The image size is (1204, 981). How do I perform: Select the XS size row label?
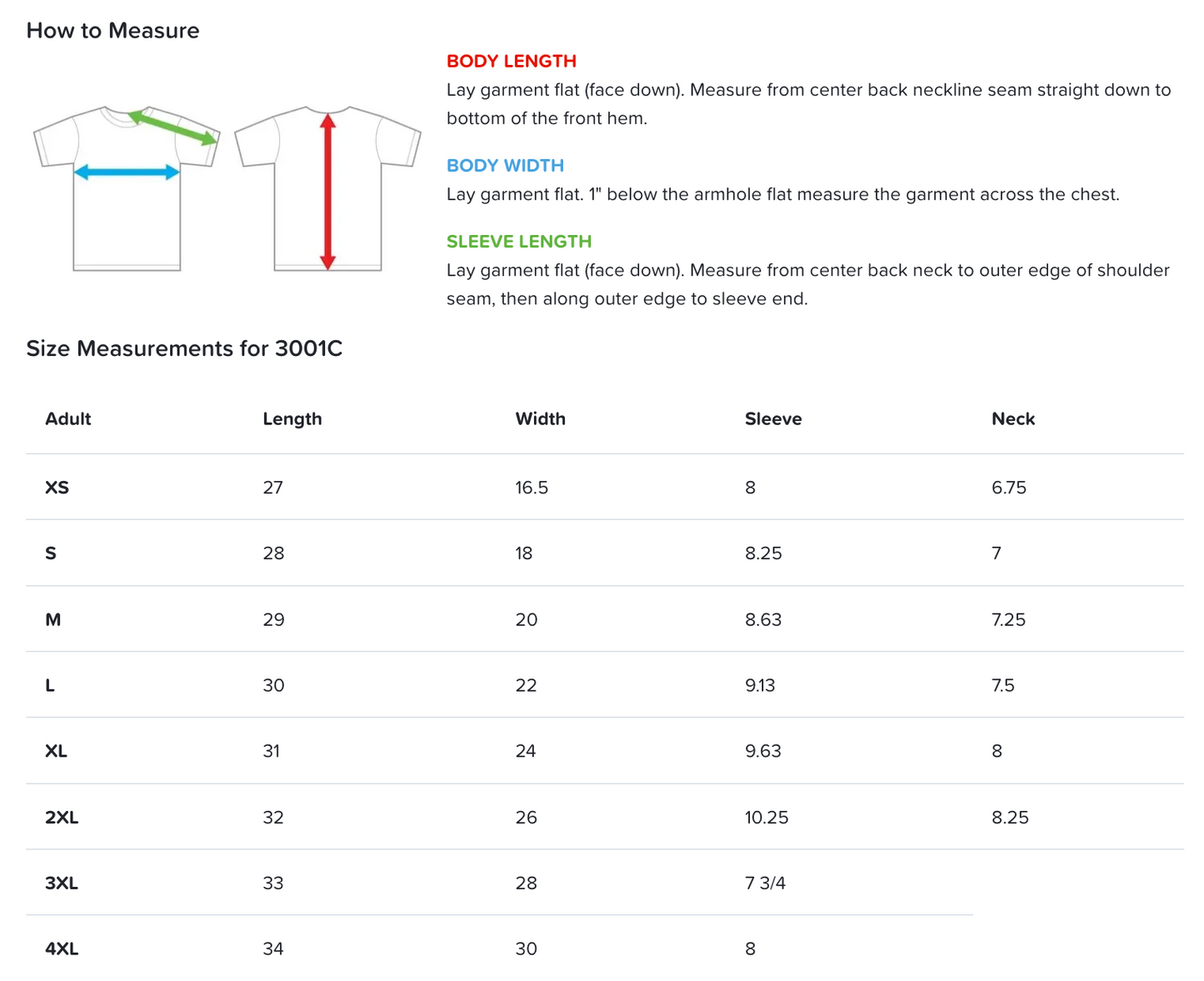pos(57,488)
